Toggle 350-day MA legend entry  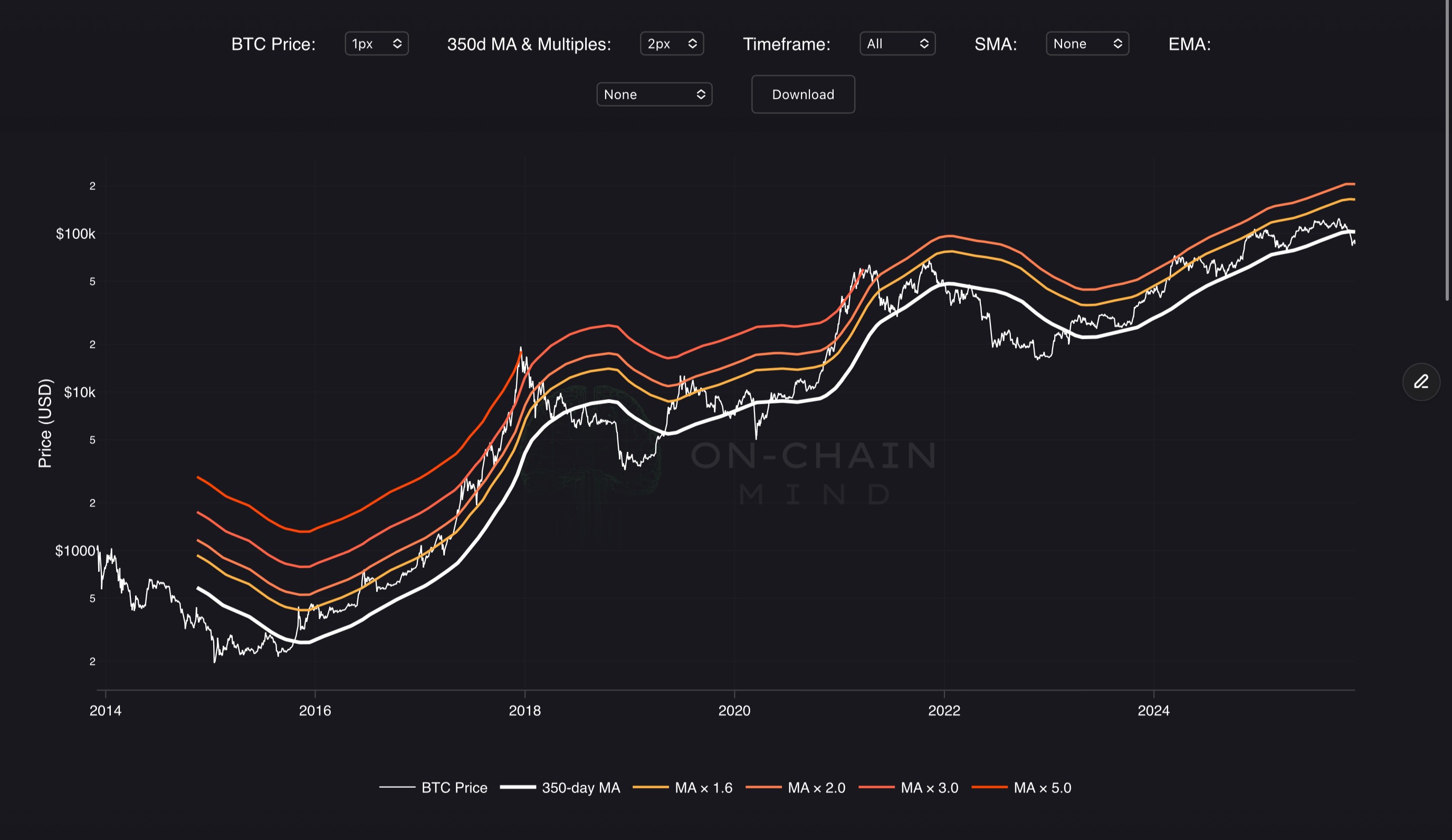(580, 788)
